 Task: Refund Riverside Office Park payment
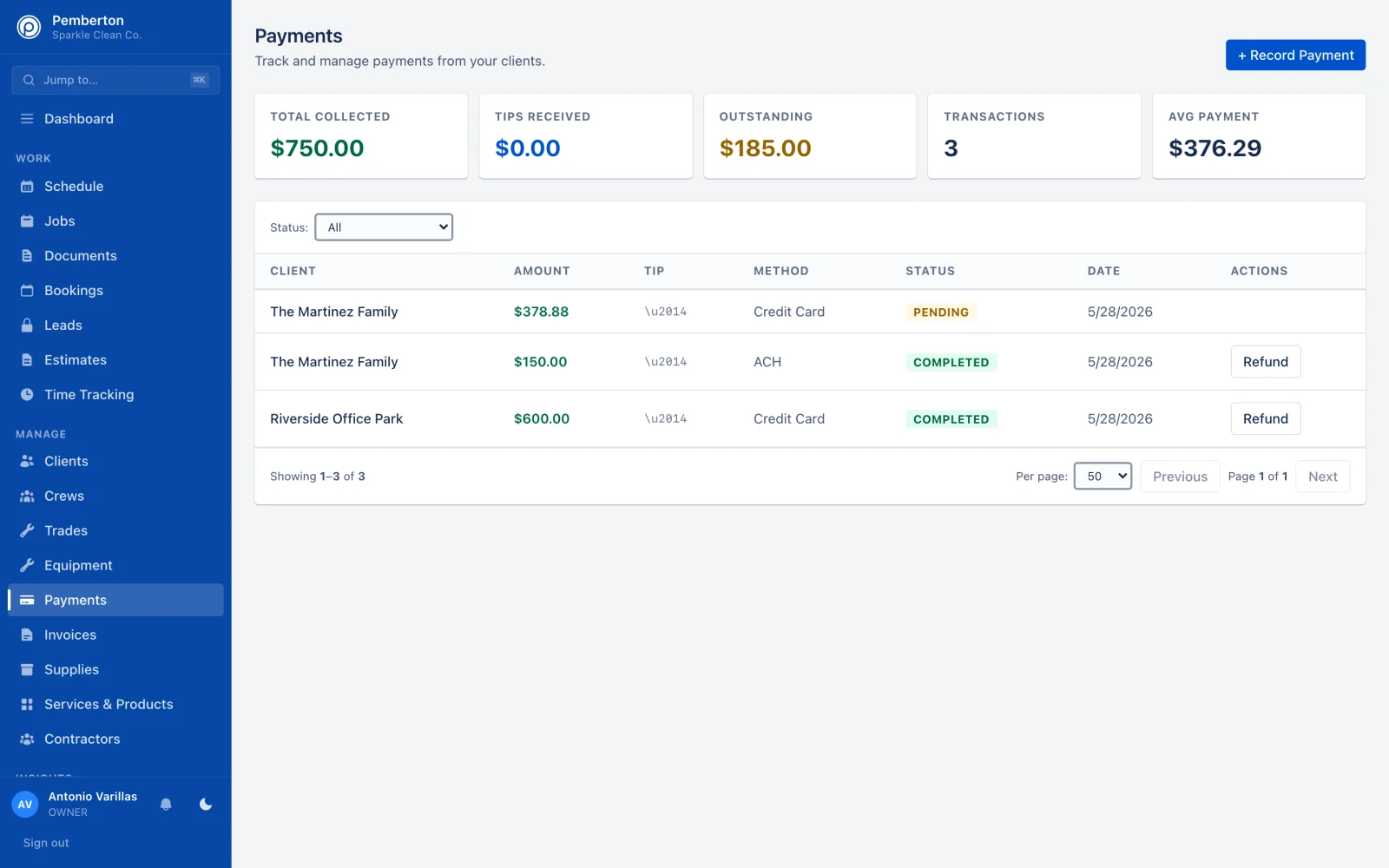coord(1266,419)
